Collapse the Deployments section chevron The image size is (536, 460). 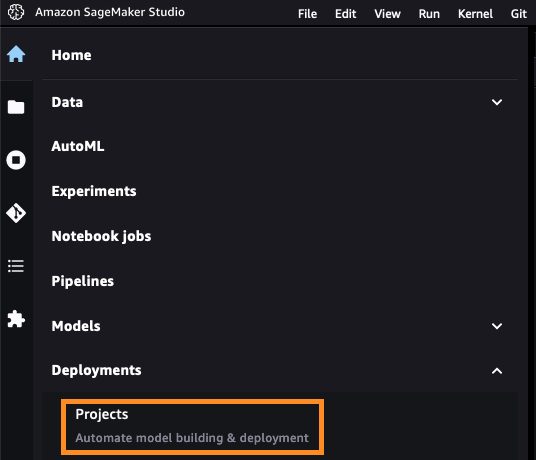pyautogui.click(x=497, y=371)
